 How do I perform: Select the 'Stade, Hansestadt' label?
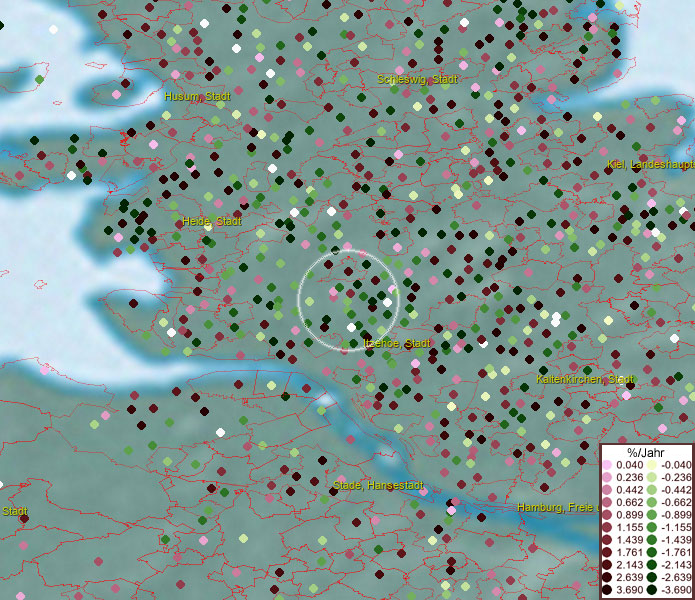378,485
